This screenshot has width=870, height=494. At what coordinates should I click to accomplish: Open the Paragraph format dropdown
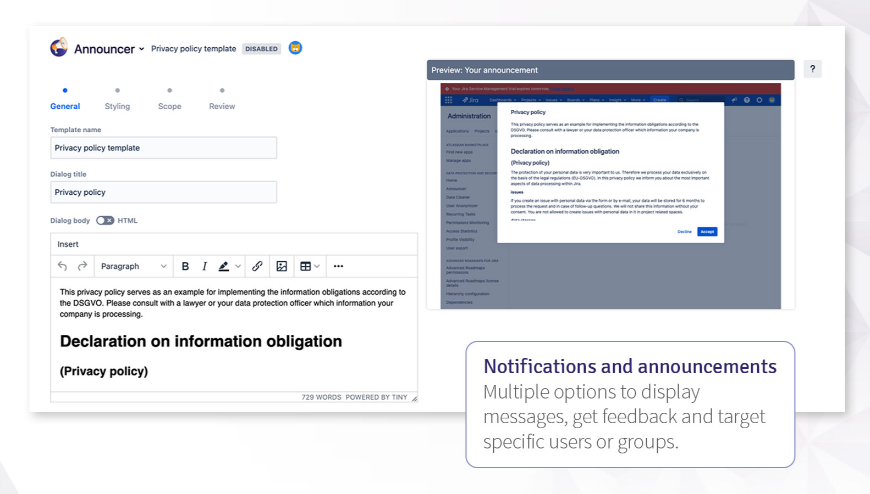134,266
